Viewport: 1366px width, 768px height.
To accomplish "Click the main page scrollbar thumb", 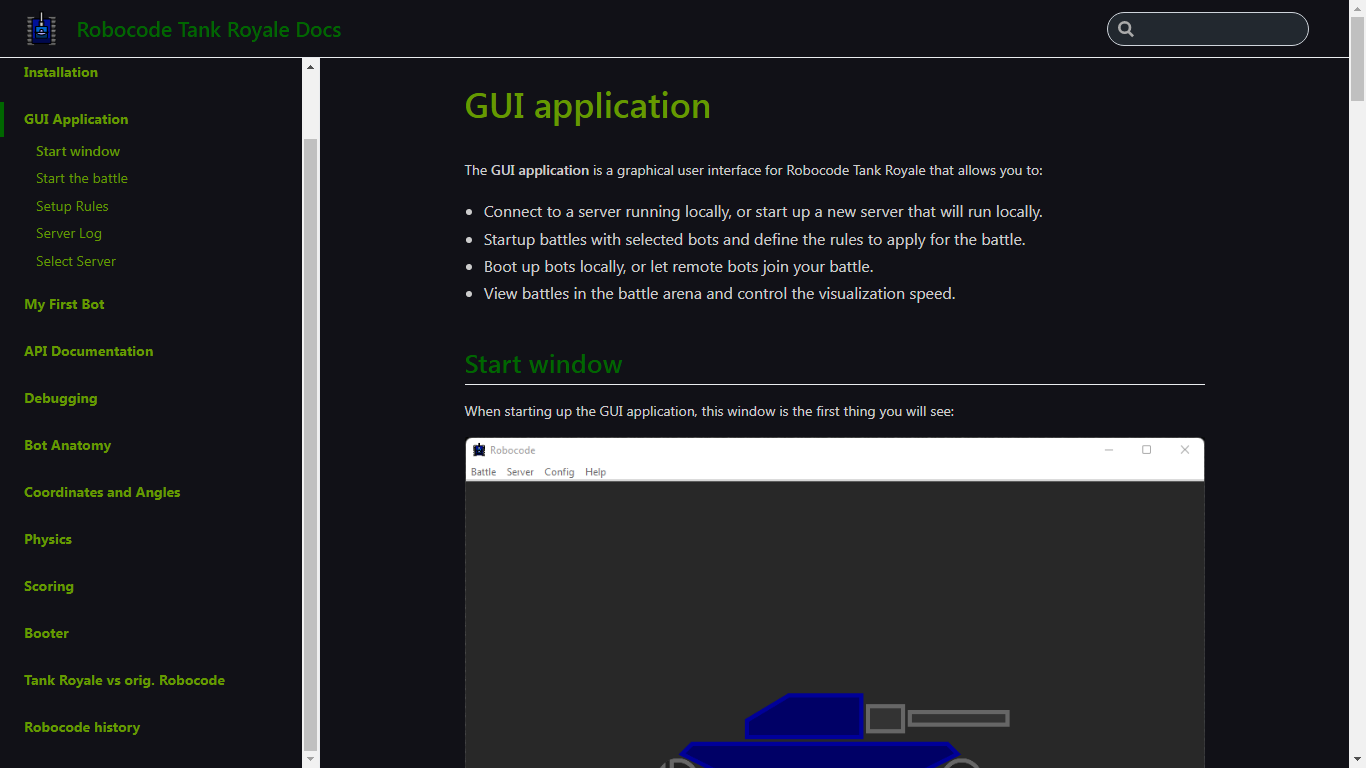I will click(1357, 59).
